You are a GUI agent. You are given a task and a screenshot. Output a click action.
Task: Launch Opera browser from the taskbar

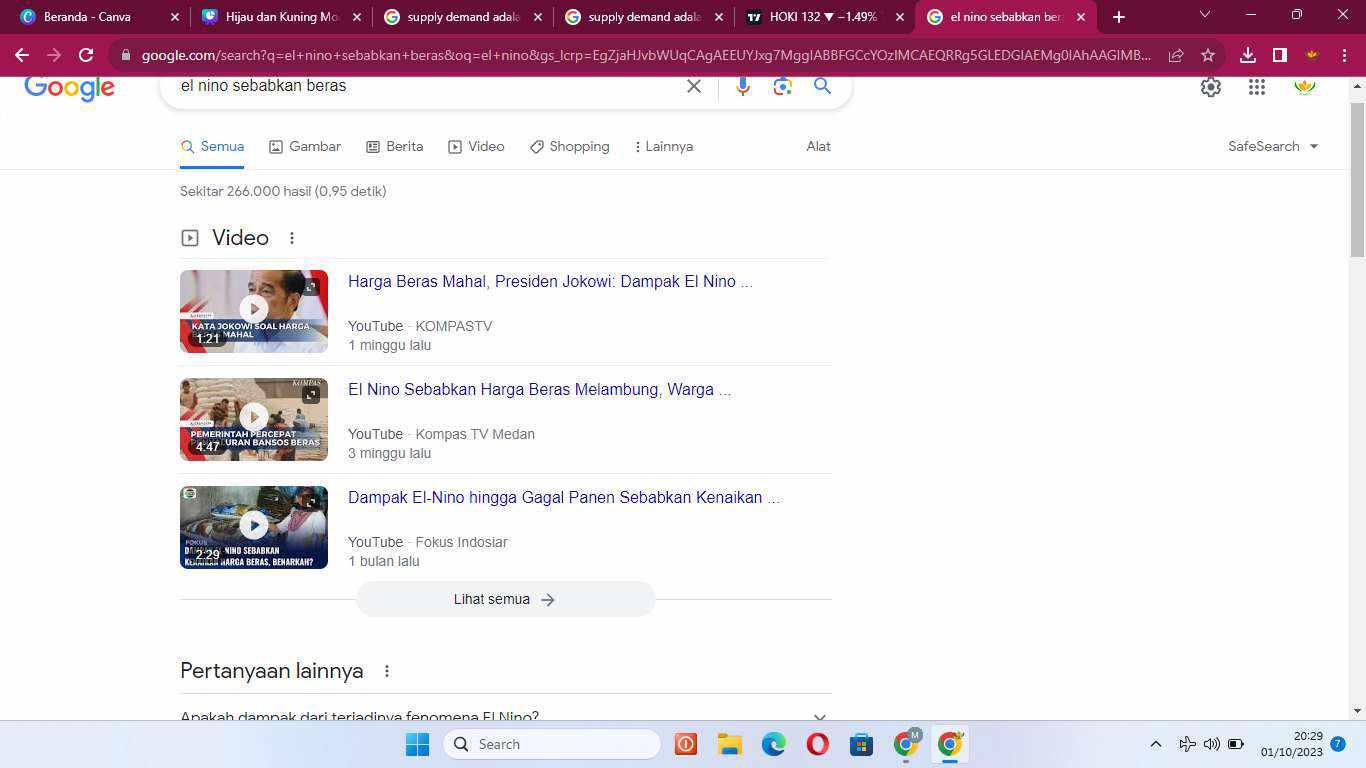pos(818,744)
